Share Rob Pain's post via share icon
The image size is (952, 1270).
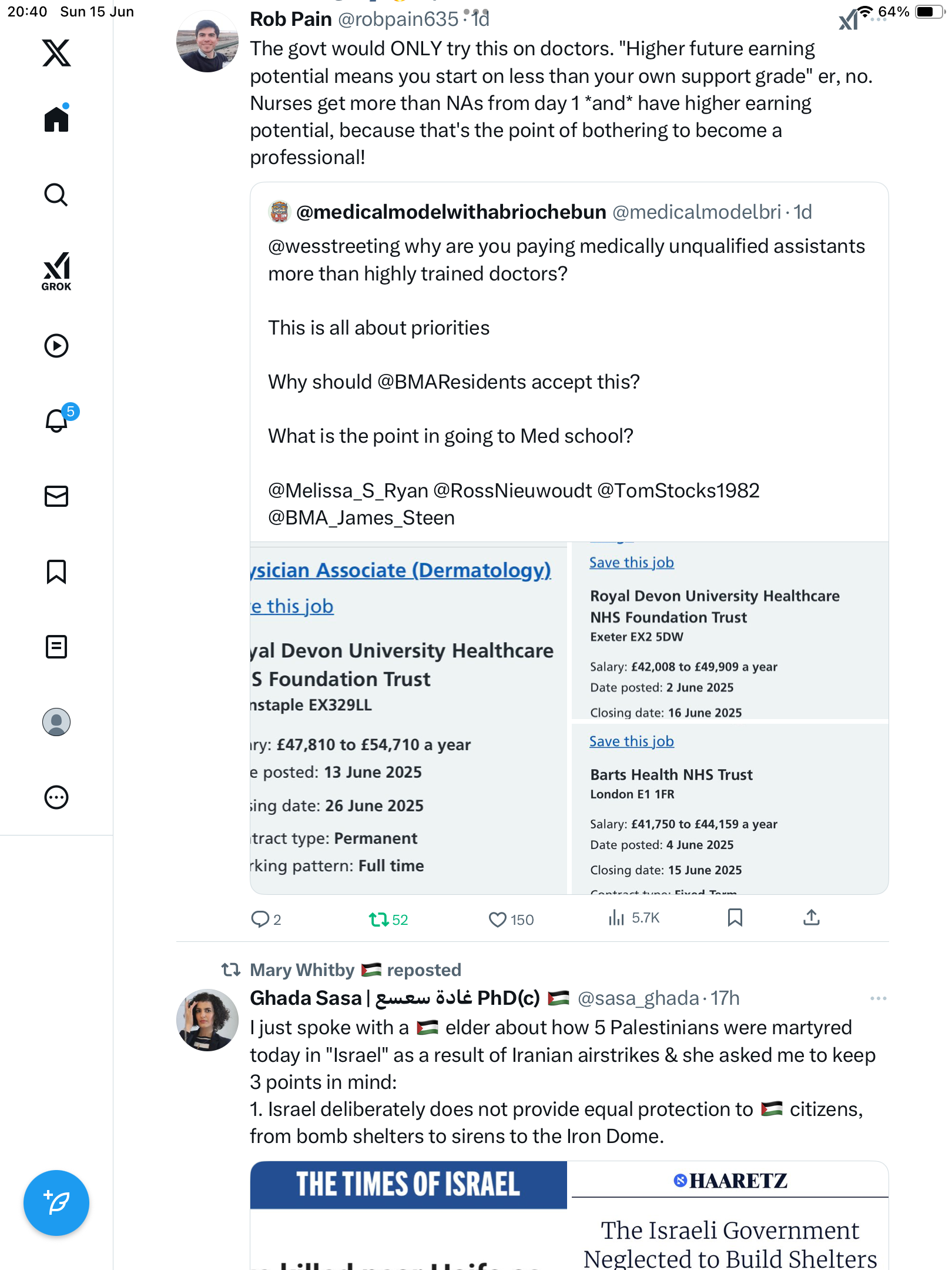click(812, 917)
